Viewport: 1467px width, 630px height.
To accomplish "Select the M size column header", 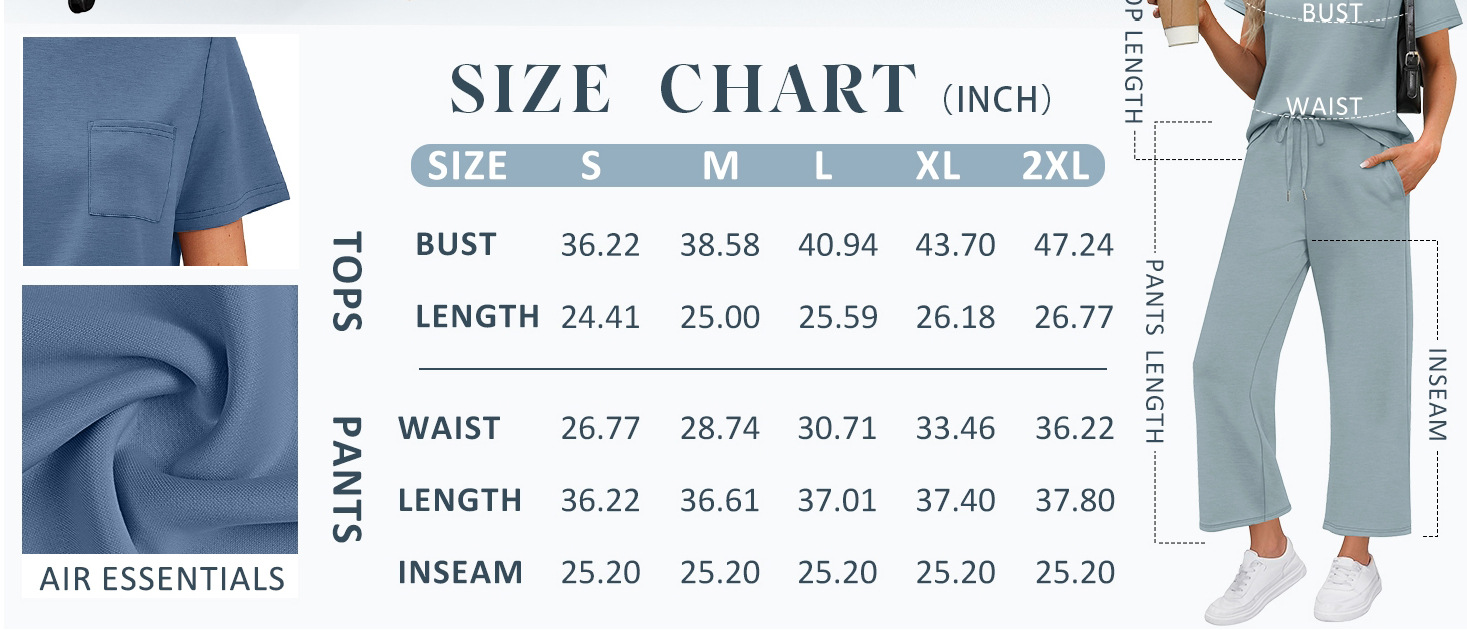I will 720,166.
